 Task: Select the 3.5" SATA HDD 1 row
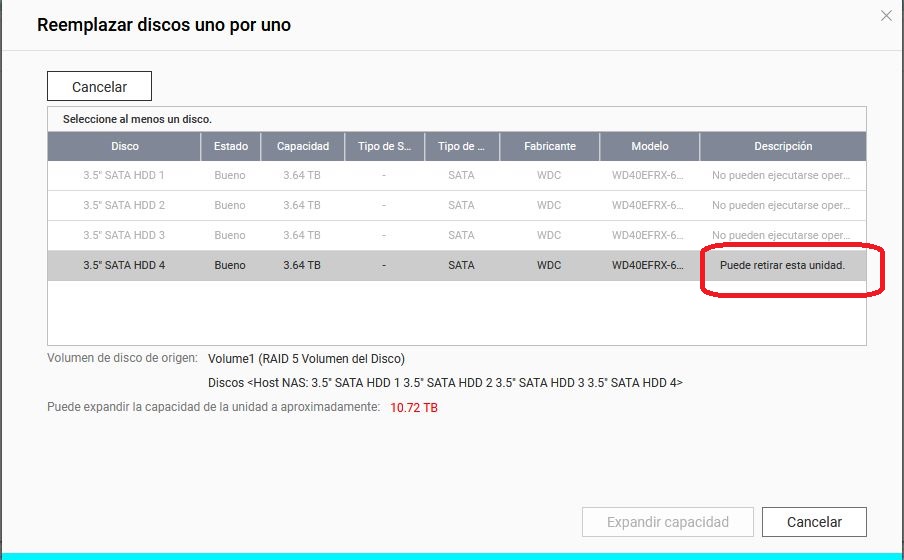coord(124,175)
